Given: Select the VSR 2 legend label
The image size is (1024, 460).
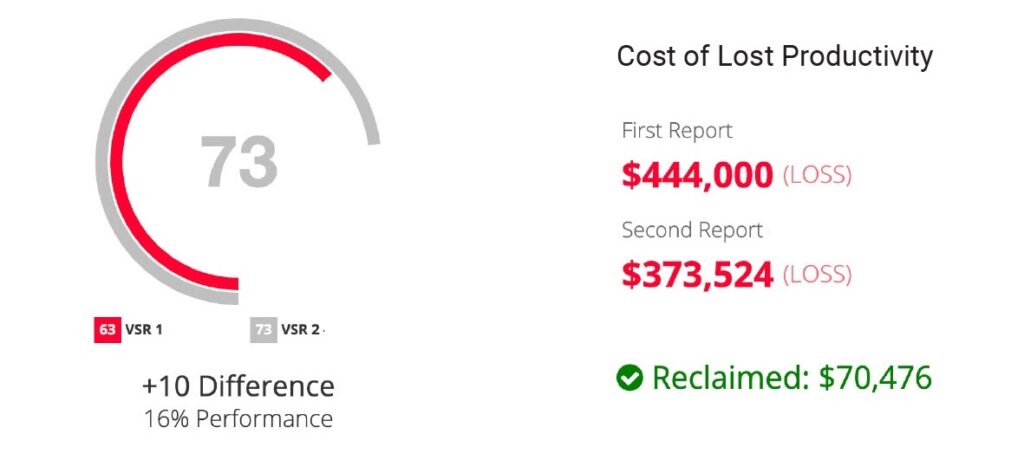Looking at the screenshot, I should tap(300, 329).
